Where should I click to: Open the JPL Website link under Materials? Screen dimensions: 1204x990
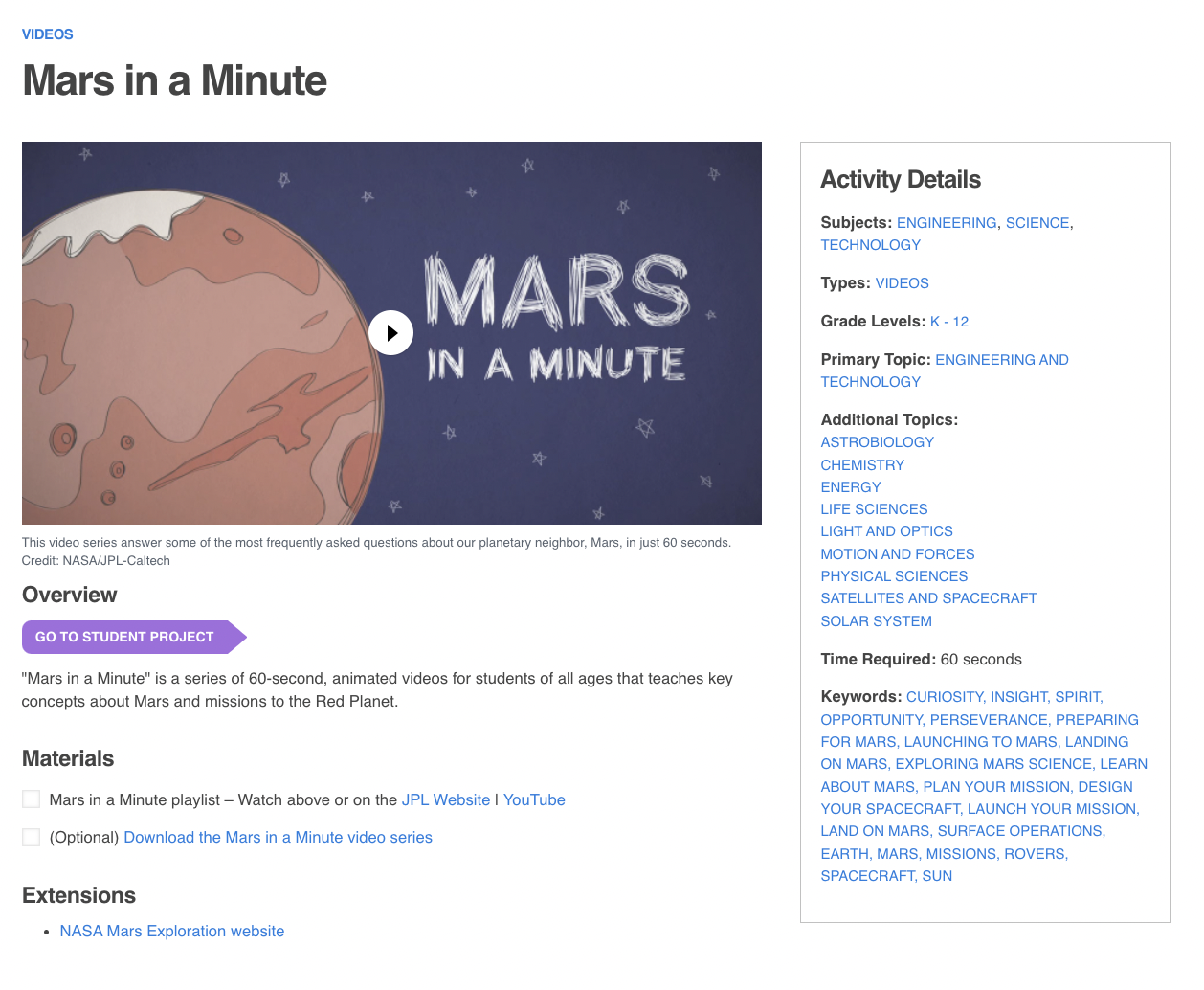point(446,799)
